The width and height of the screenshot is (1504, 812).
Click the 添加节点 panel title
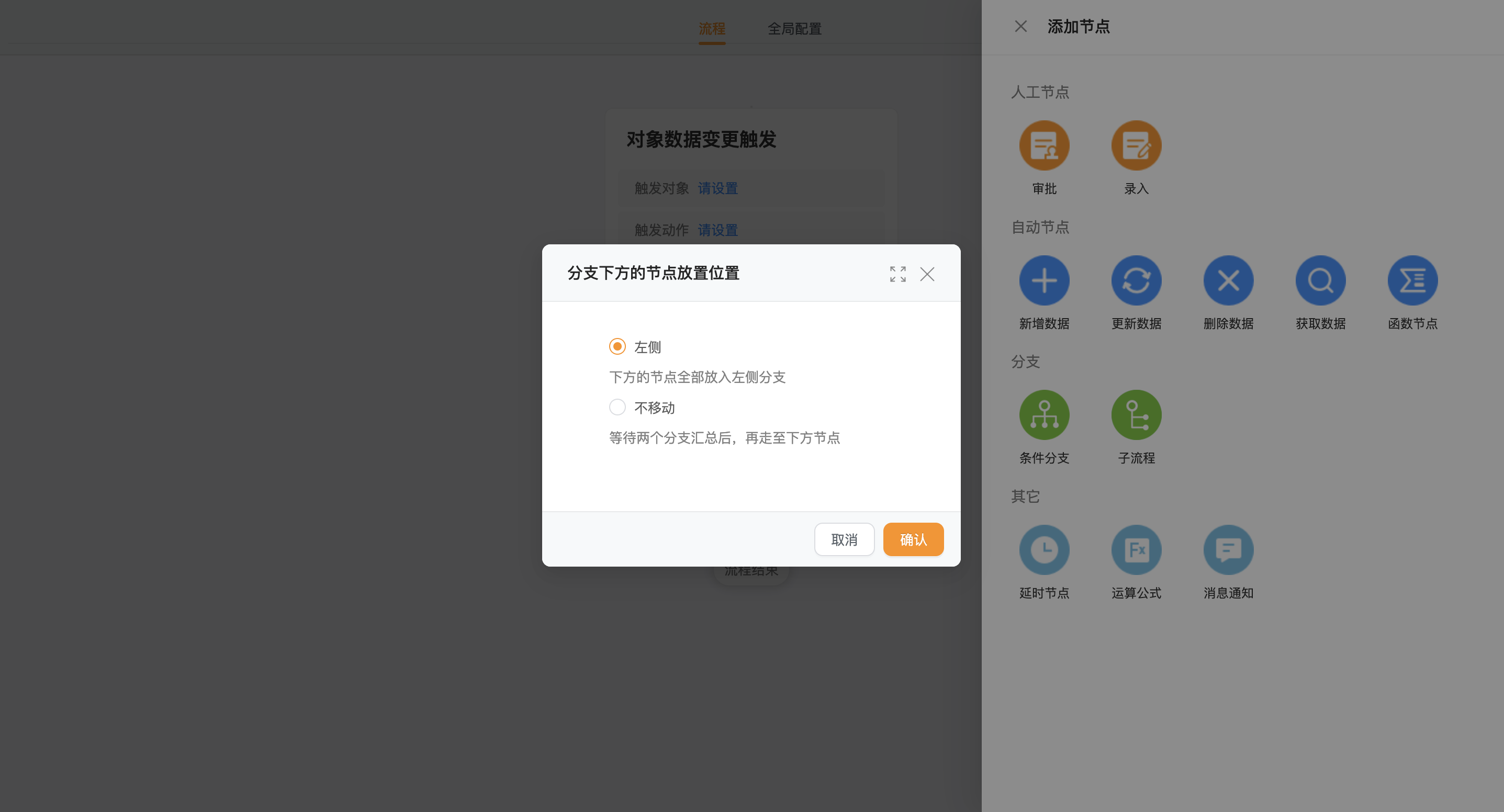[x=1079, y=27]
